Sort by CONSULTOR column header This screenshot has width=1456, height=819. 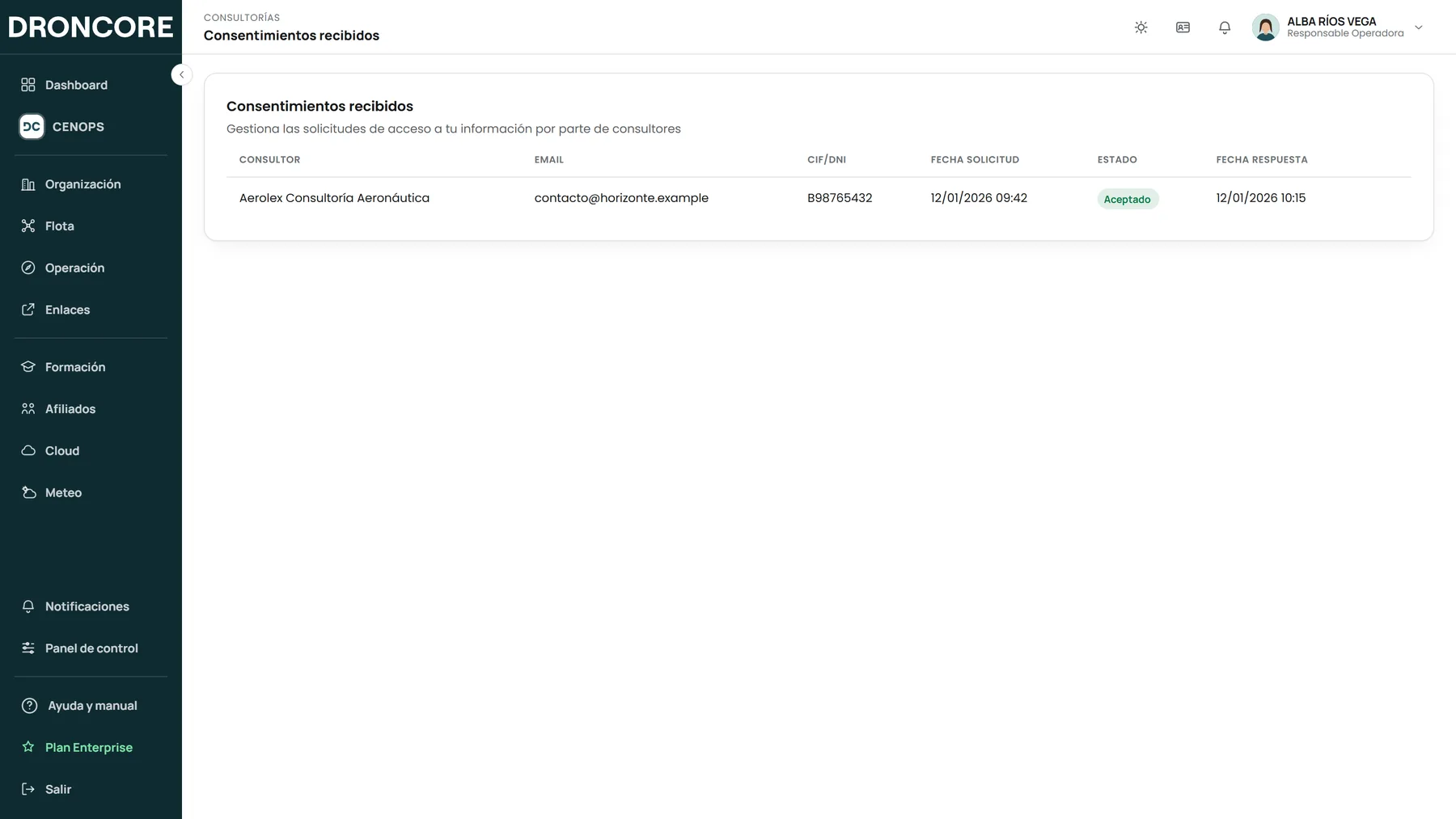pyautogui.click(x=269, y=159)
